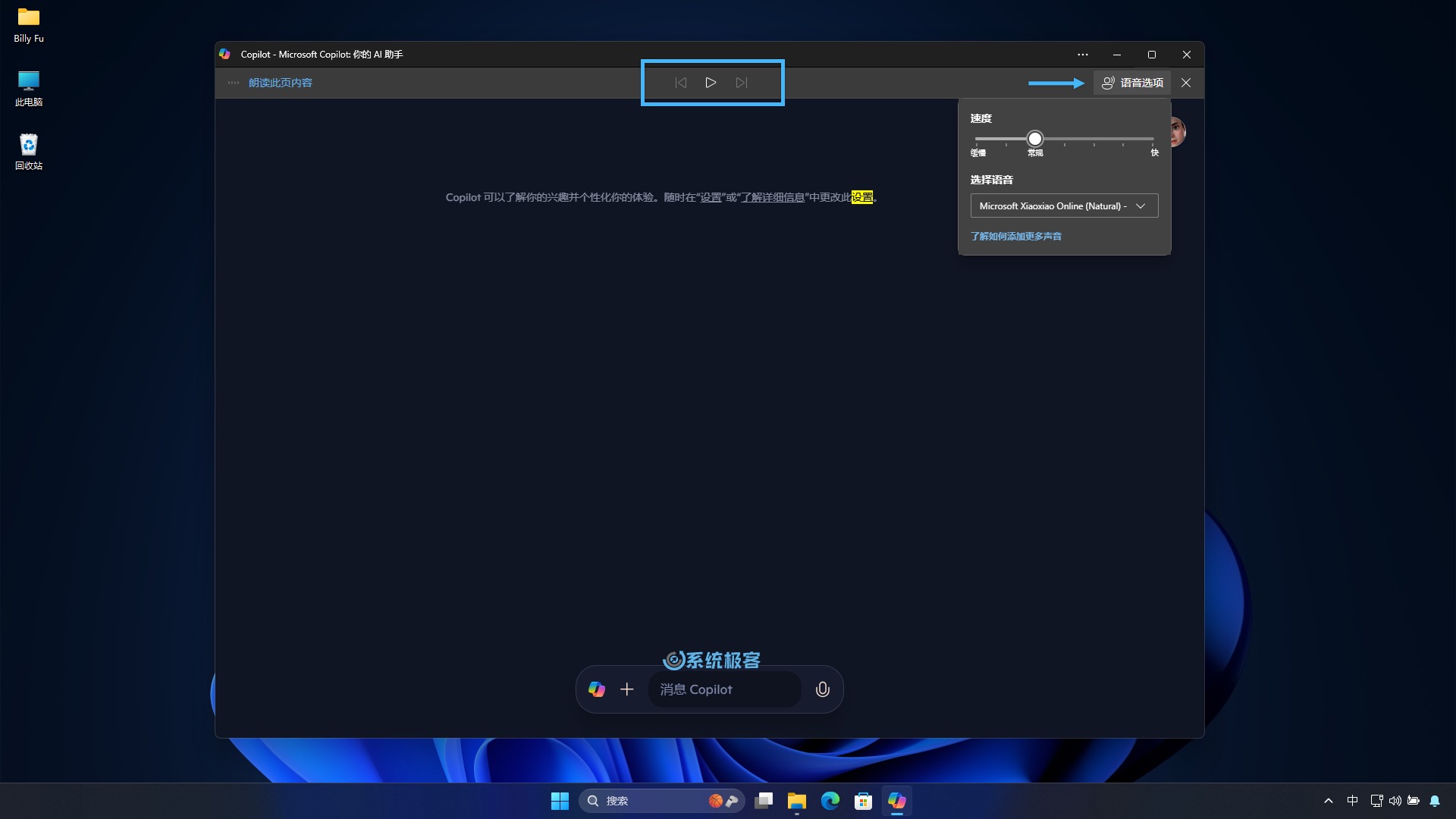Open the battery tray icon
Viewport: 1456px width, 819px height.
click(x=1413, y=801)
